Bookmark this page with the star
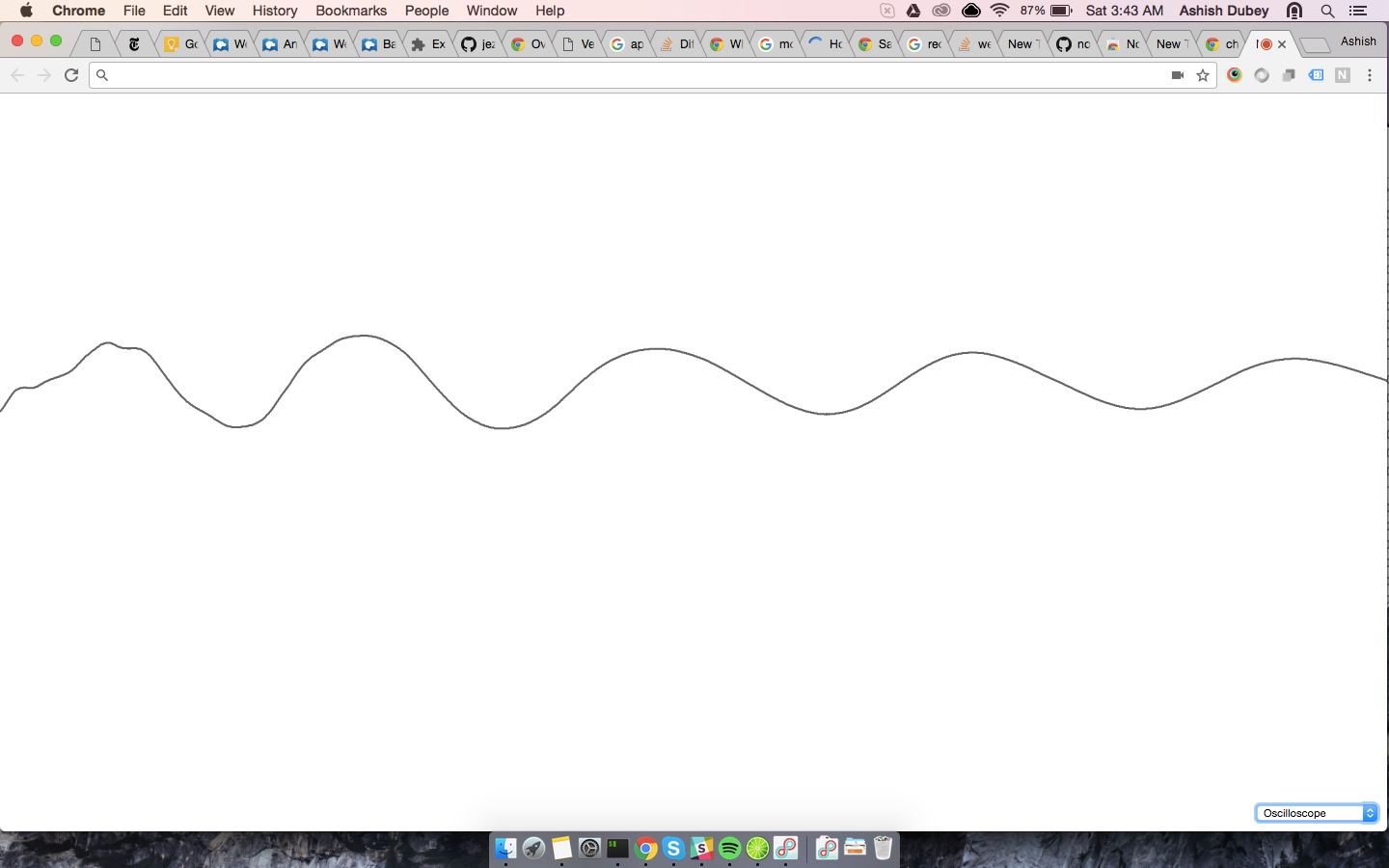Screen dimensions: 1389x868 click(x=1203, y=75)
